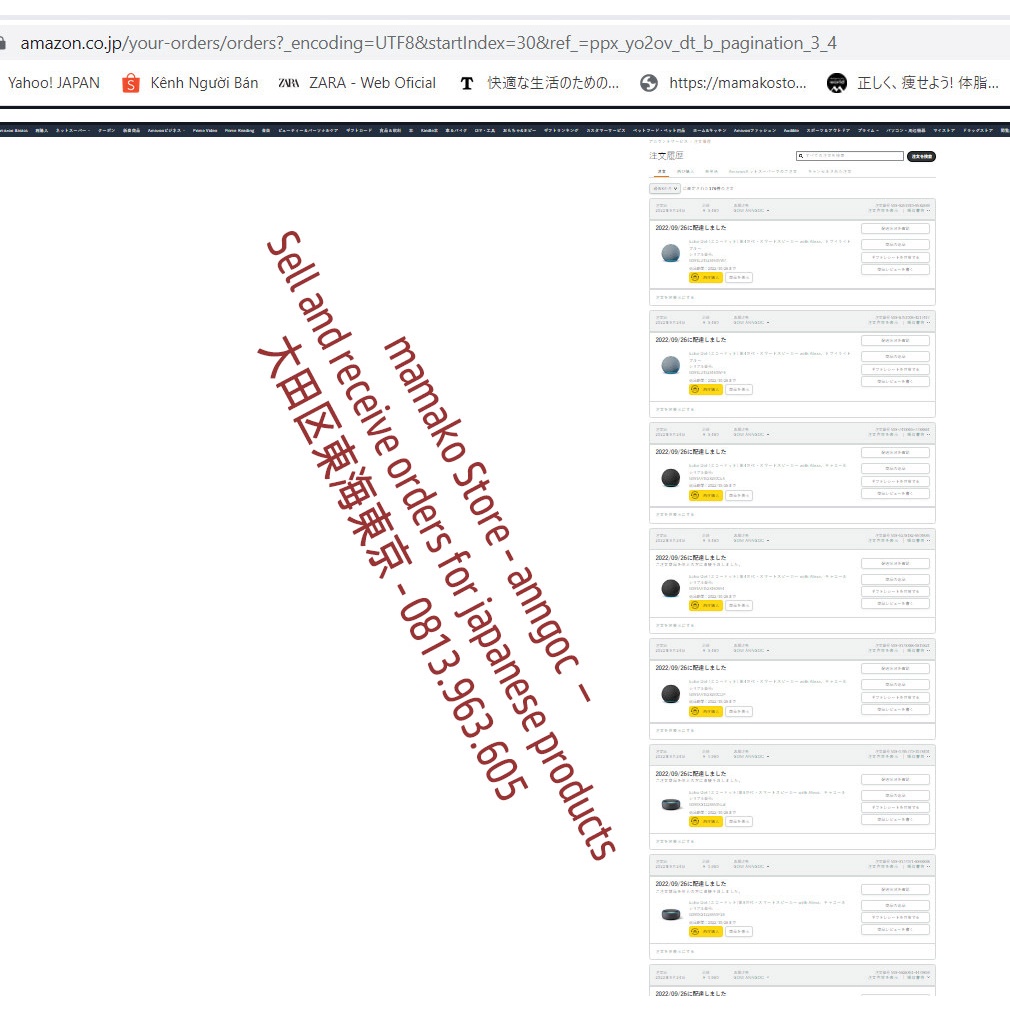Click the magnifier icon in order search box
Image resolution: width=1010 pixels, height=1010 pixels.
point(801,156)
